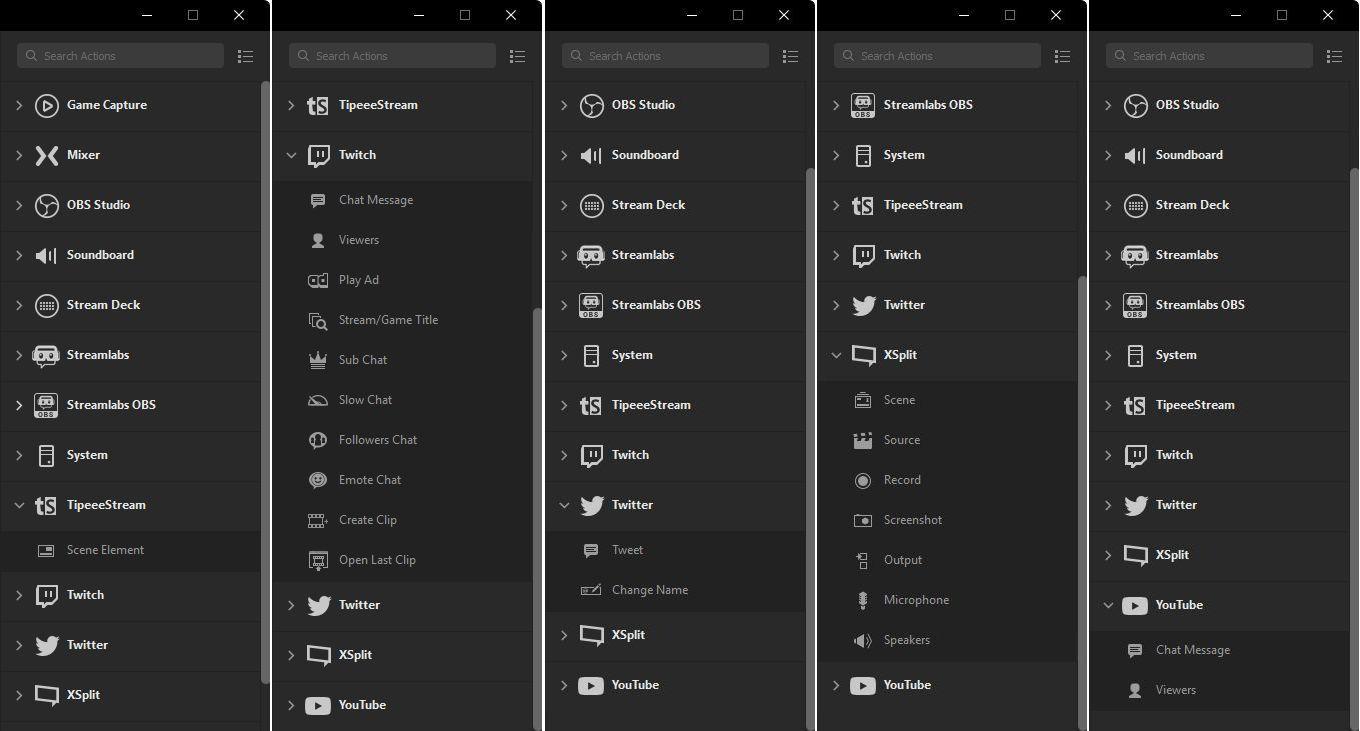1360x731 pixels.
Task: Select the Tweet action icon
Action: pos(591,550)
